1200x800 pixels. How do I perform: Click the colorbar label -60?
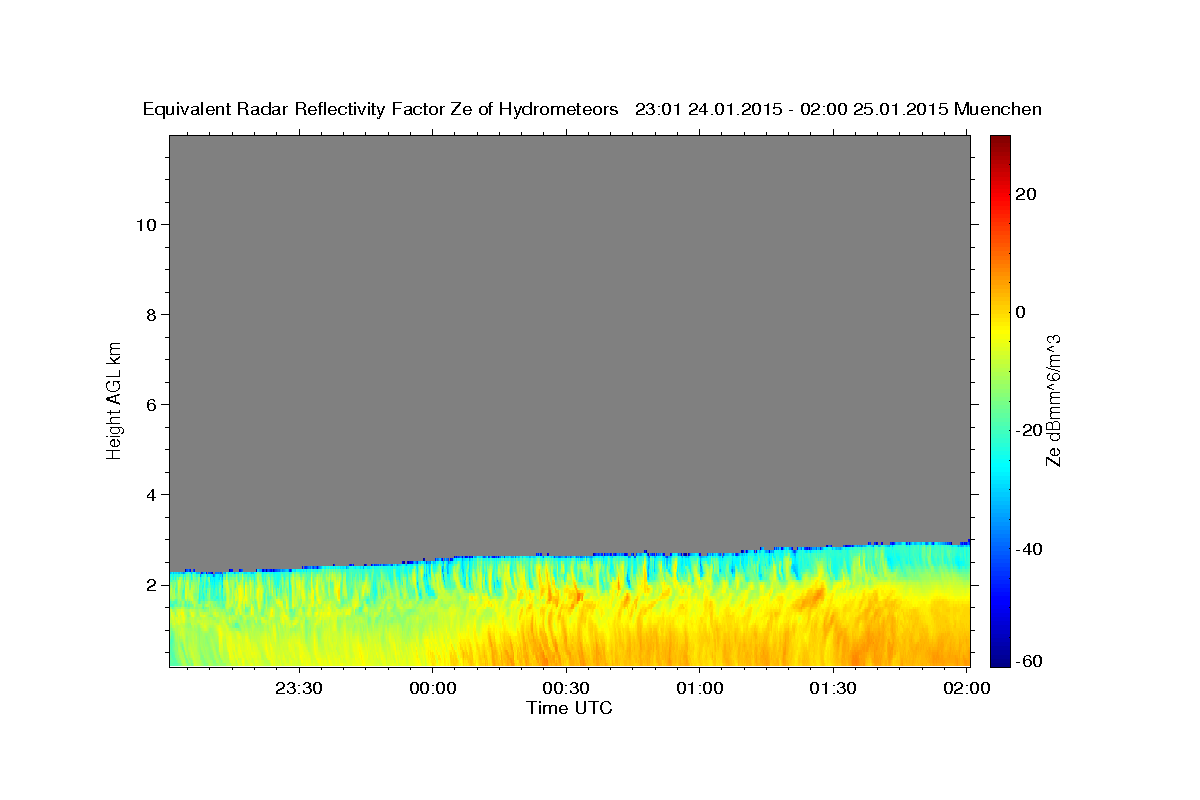point(1027,660)
